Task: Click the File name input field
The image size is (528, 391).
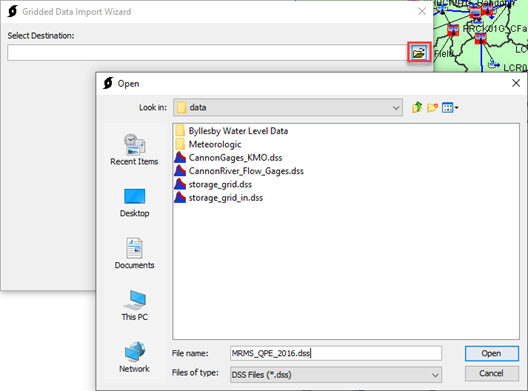Action: [336, 353]
